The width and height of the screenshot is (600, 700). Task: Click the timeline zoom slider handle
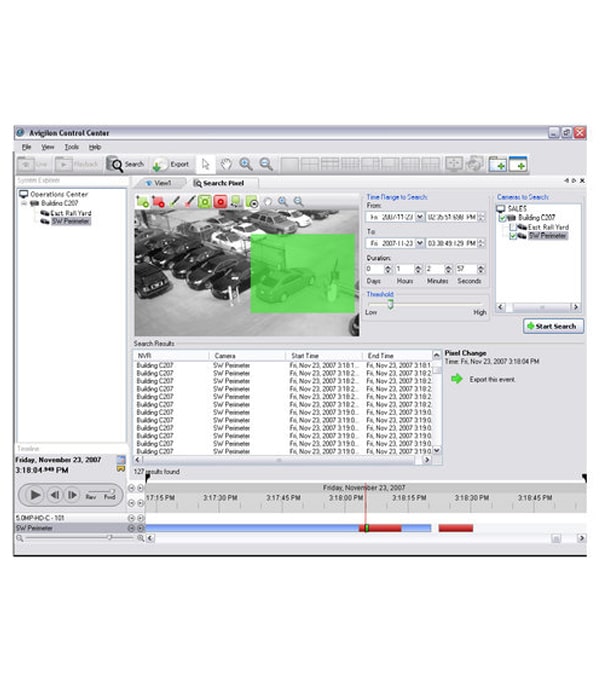109,538
